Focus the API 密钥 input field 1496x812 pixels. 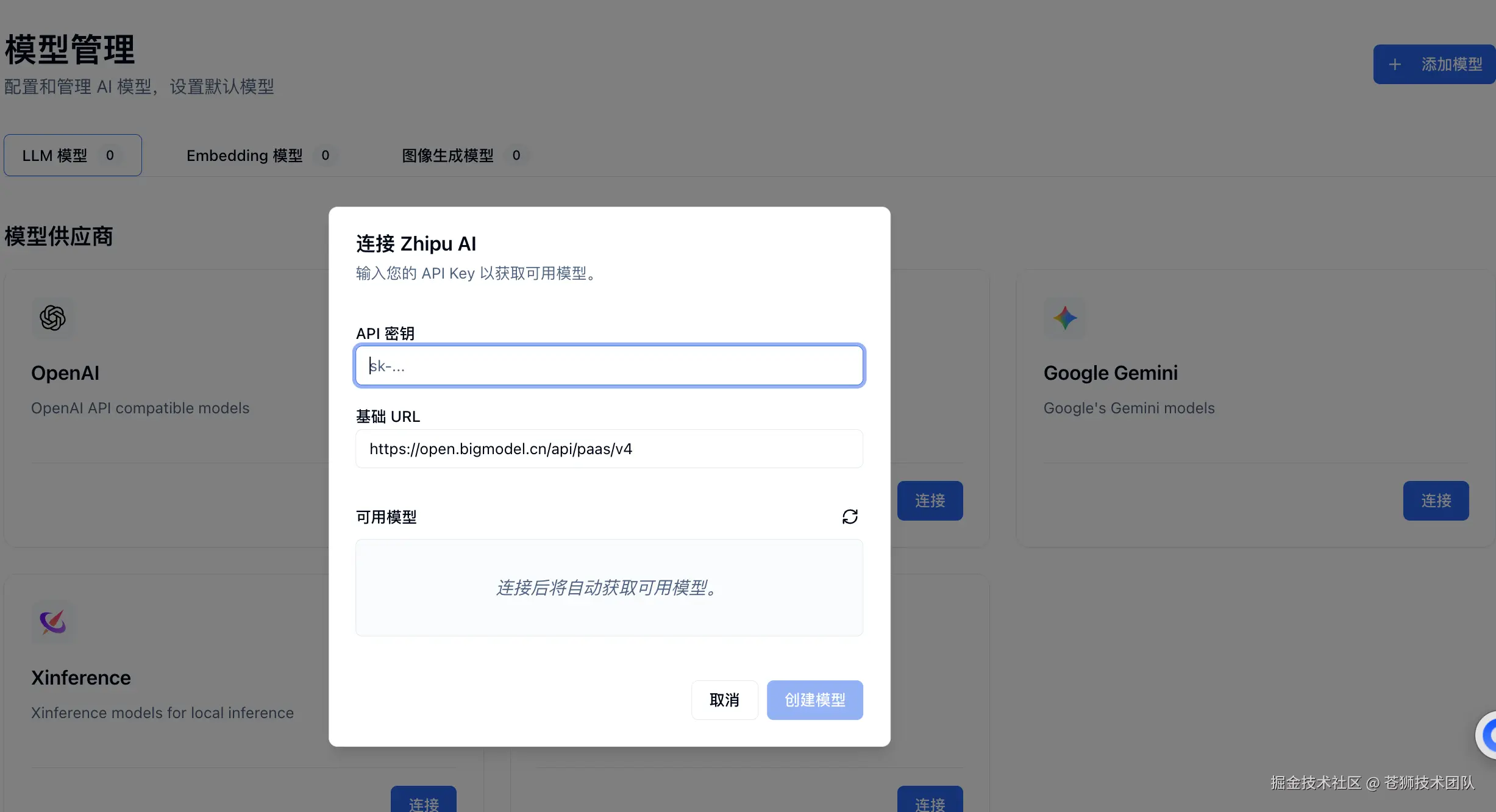[609, 366]
